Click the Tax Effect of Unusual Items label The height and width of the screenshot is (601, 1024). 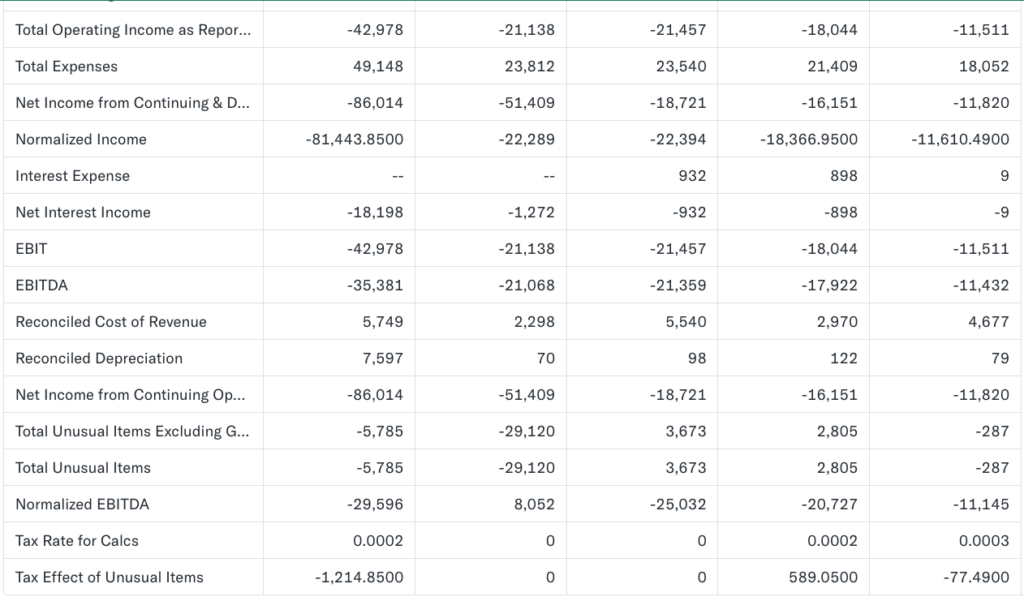click(x=109, y=577)
